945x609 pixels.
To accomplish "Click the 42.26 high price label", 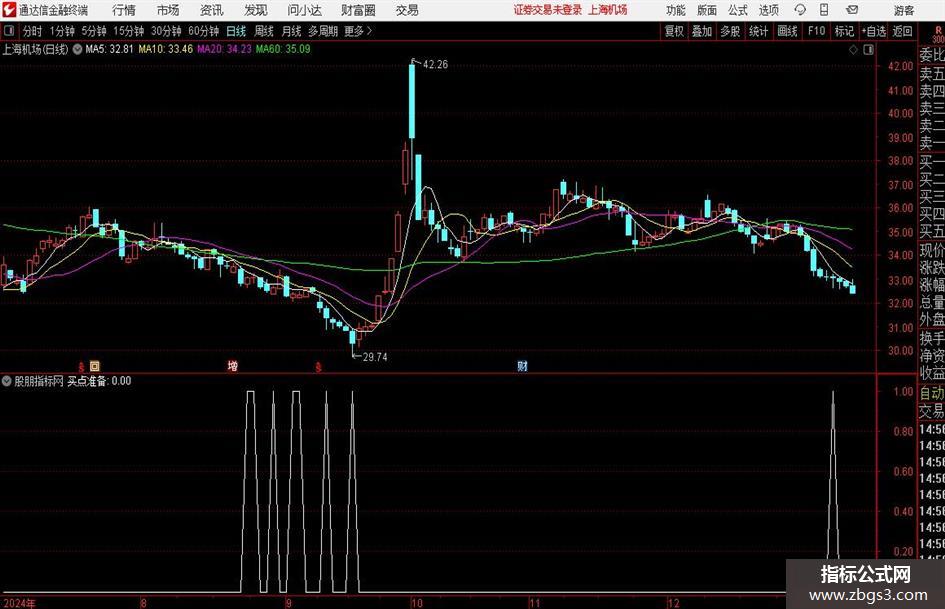I will tap(435, 65).
